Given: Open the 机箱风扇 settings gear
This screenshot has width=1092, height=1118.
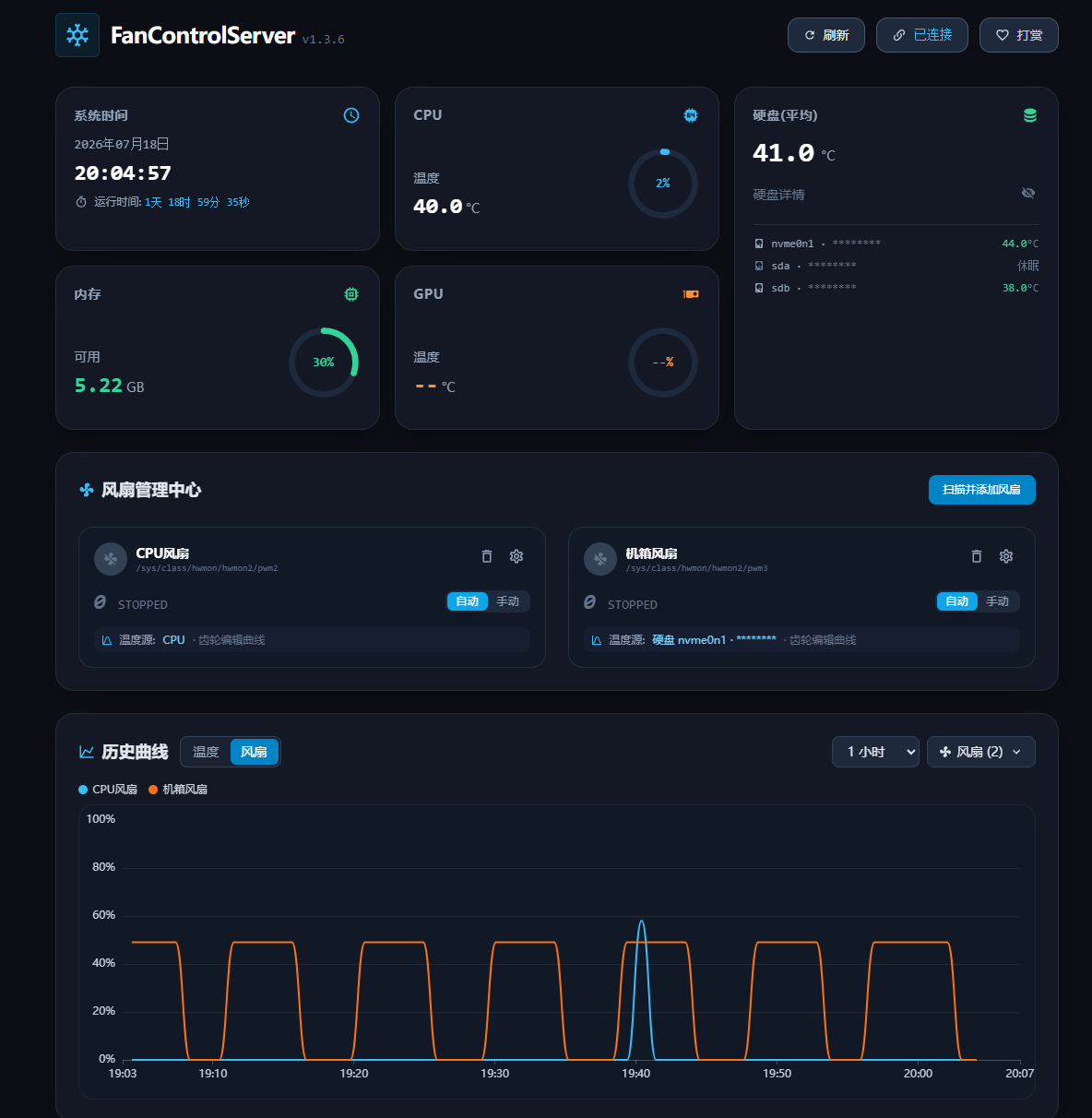Looking at the screenshot, I should point(1006,556).
